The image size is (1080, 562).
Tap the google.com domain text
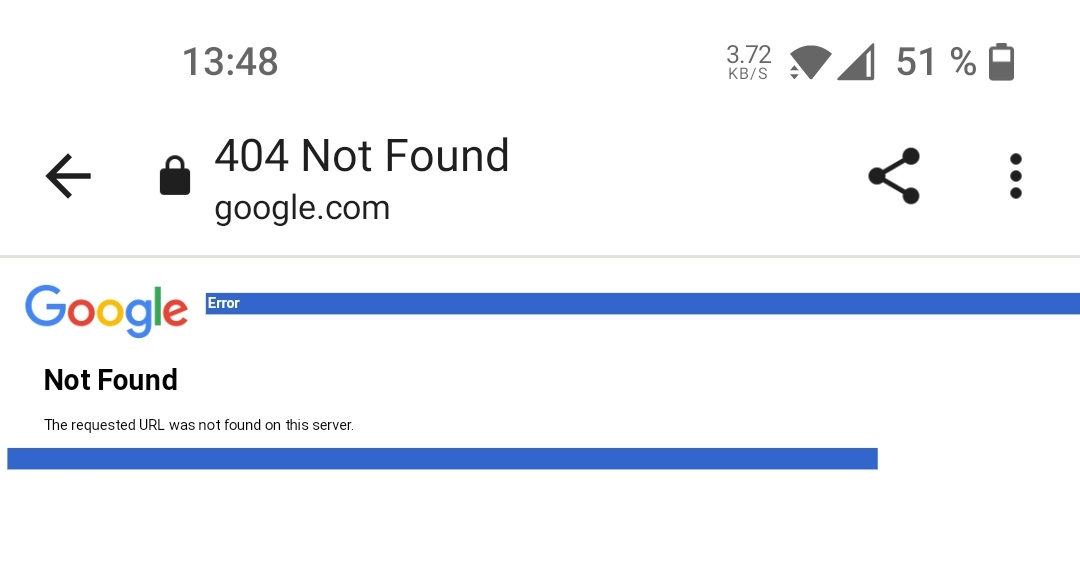302,208
